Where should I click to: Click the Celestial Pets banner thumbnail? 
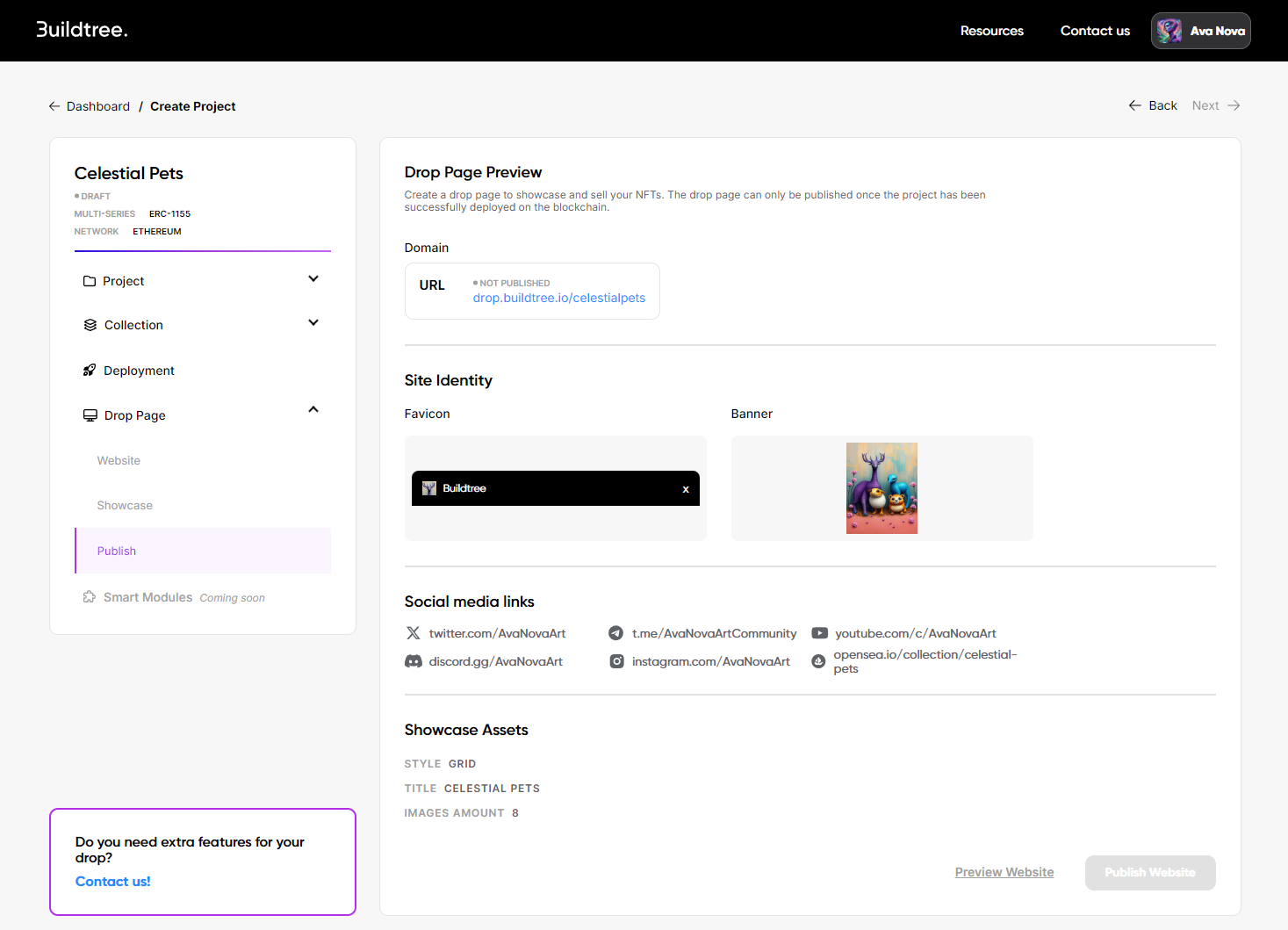[881, 488]
